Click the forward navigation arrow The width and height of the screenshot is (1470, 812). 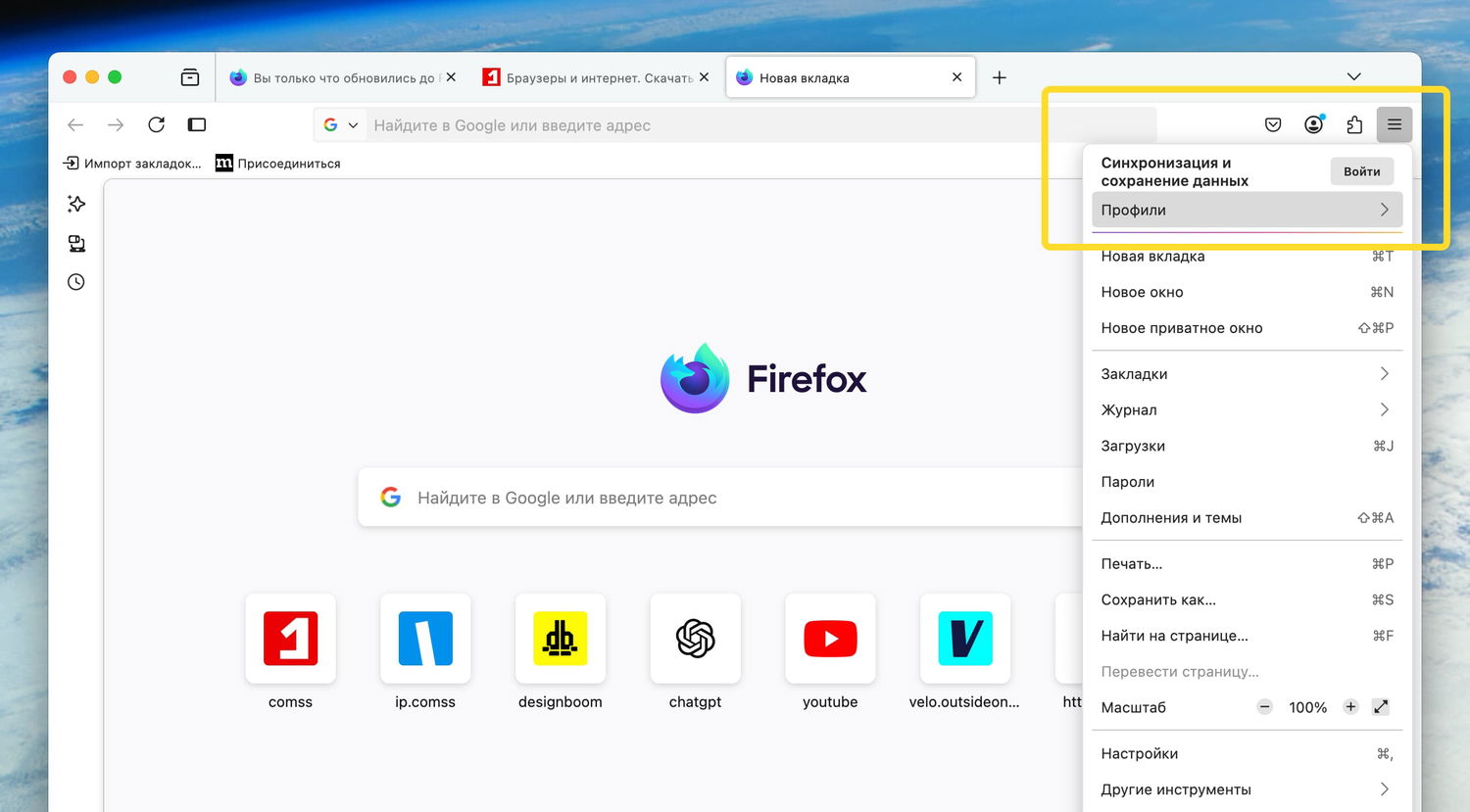[116, 124]
